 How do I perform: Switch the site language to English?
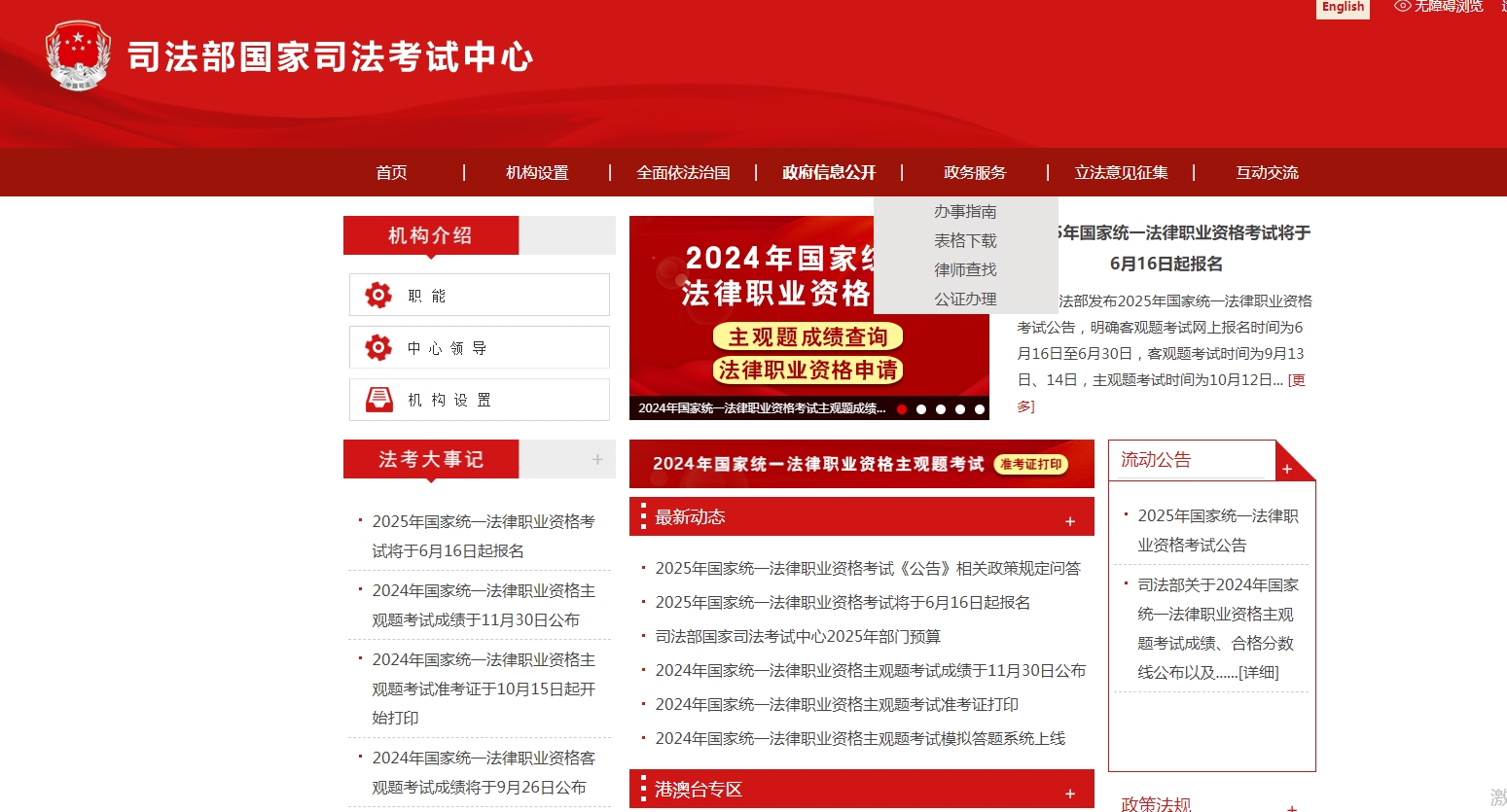pyautogui.click(x=1343, y=7)
